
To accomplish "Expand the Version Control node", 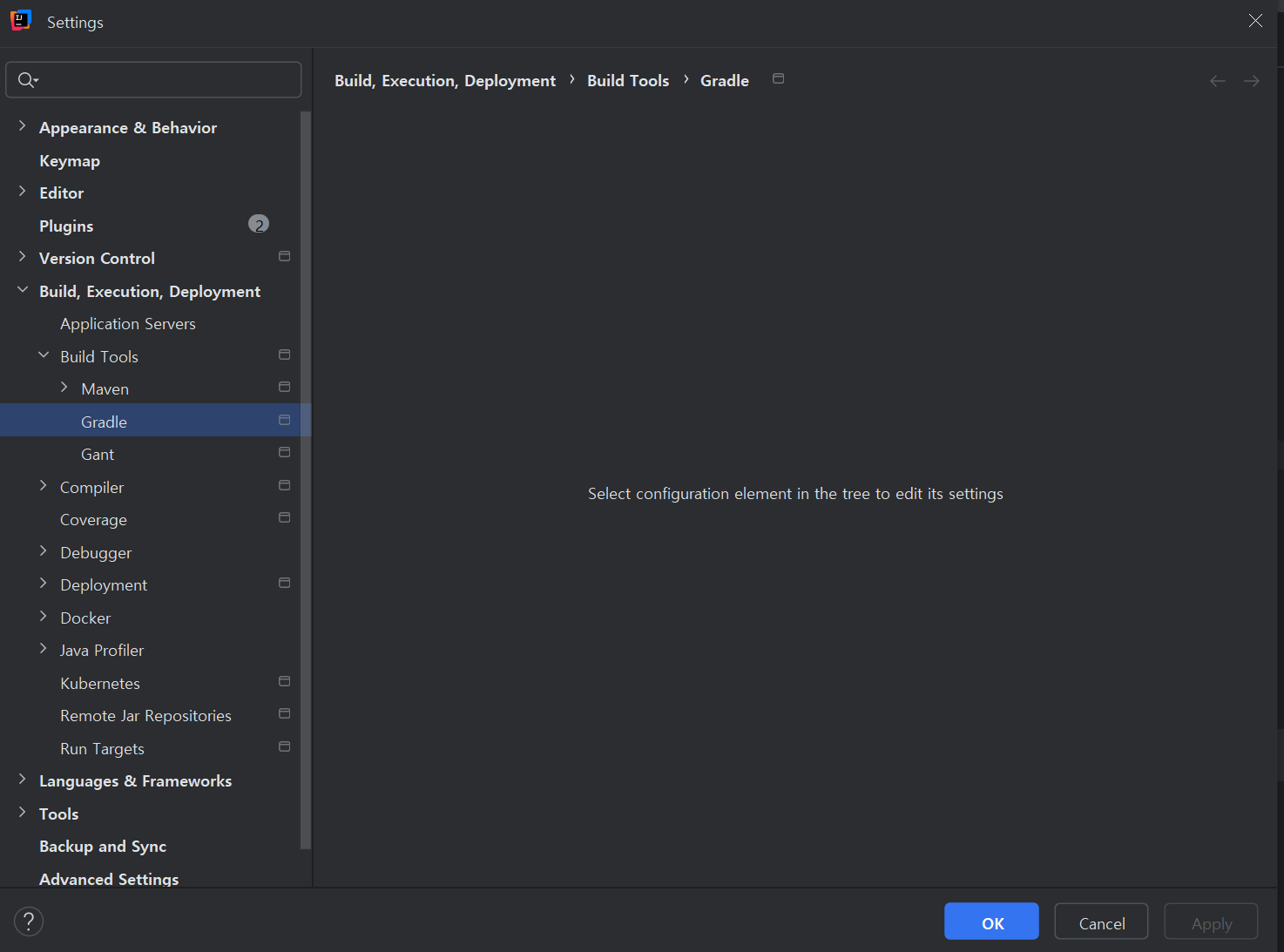I will (x=23, y=257).
